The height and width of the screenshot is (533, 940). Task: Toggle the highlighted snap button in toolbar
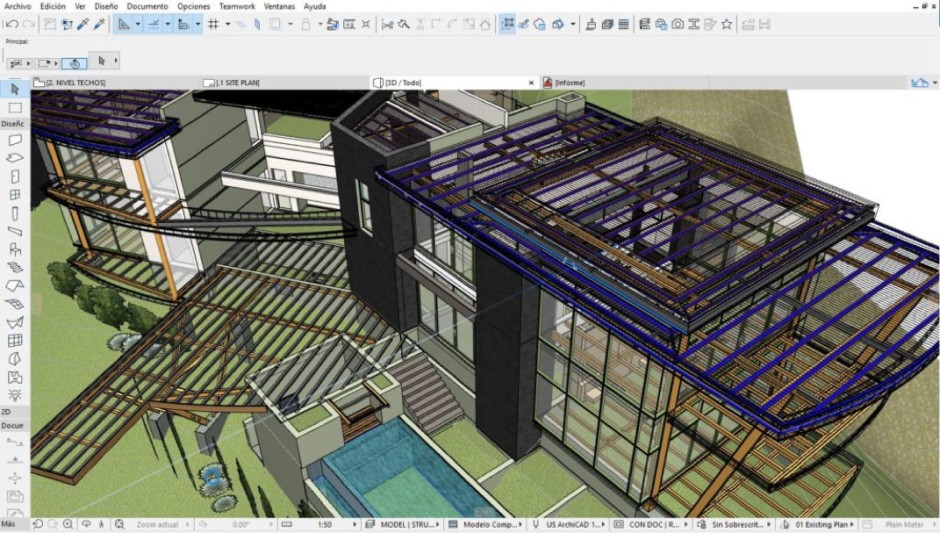point(508,23)
